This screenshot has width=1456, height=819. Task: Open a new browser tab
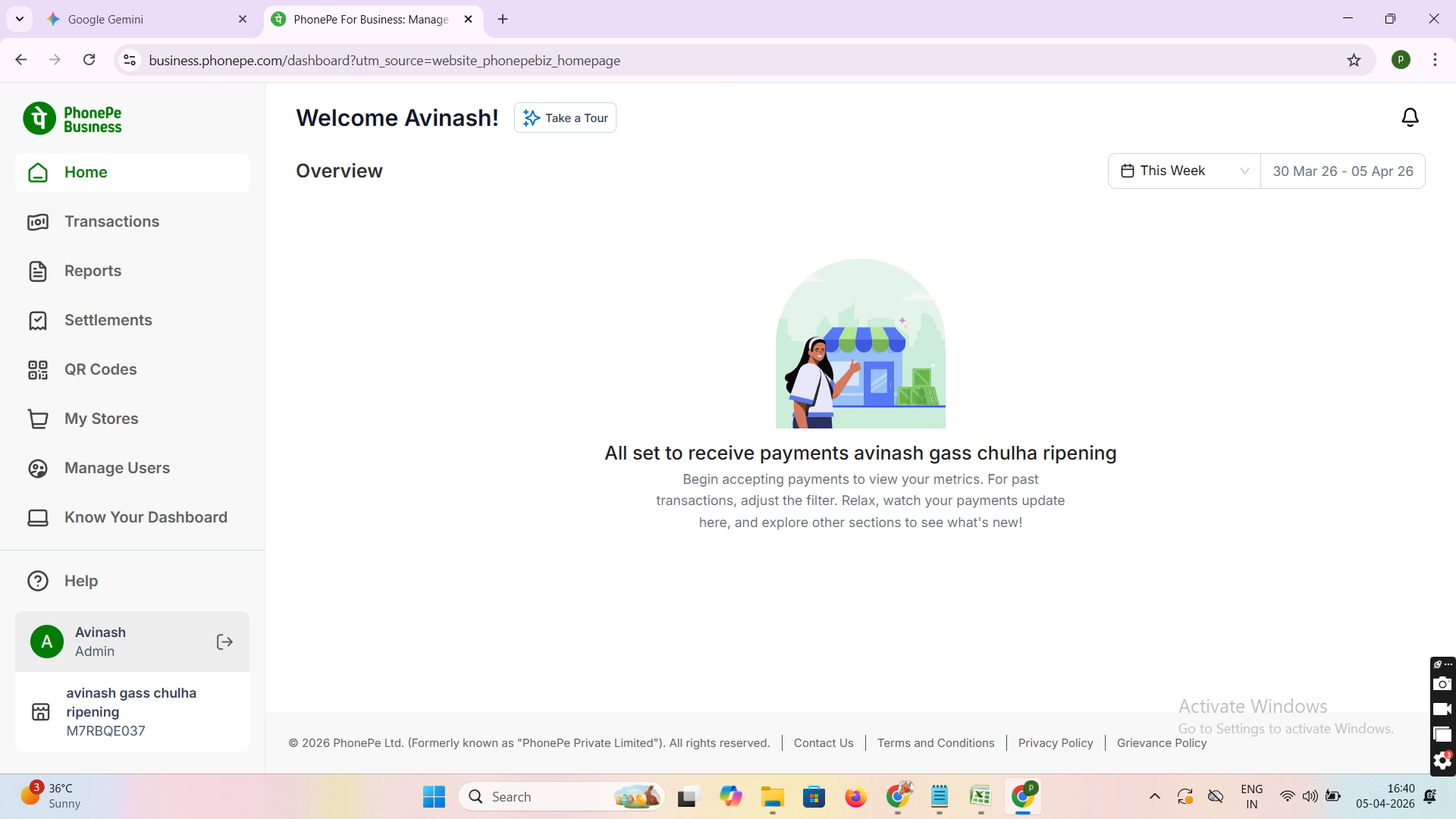(x=503, y=20)
